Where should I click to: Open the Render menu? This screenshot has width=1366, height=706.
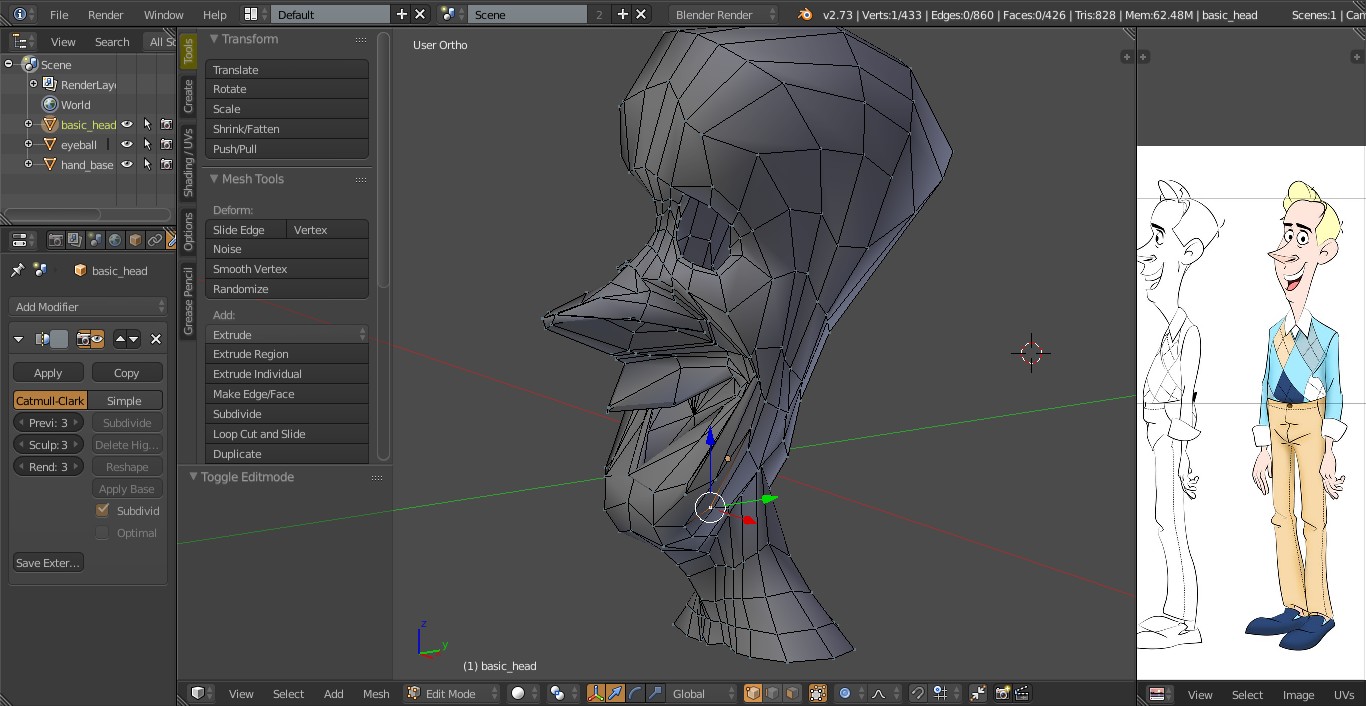click(105, 15)
